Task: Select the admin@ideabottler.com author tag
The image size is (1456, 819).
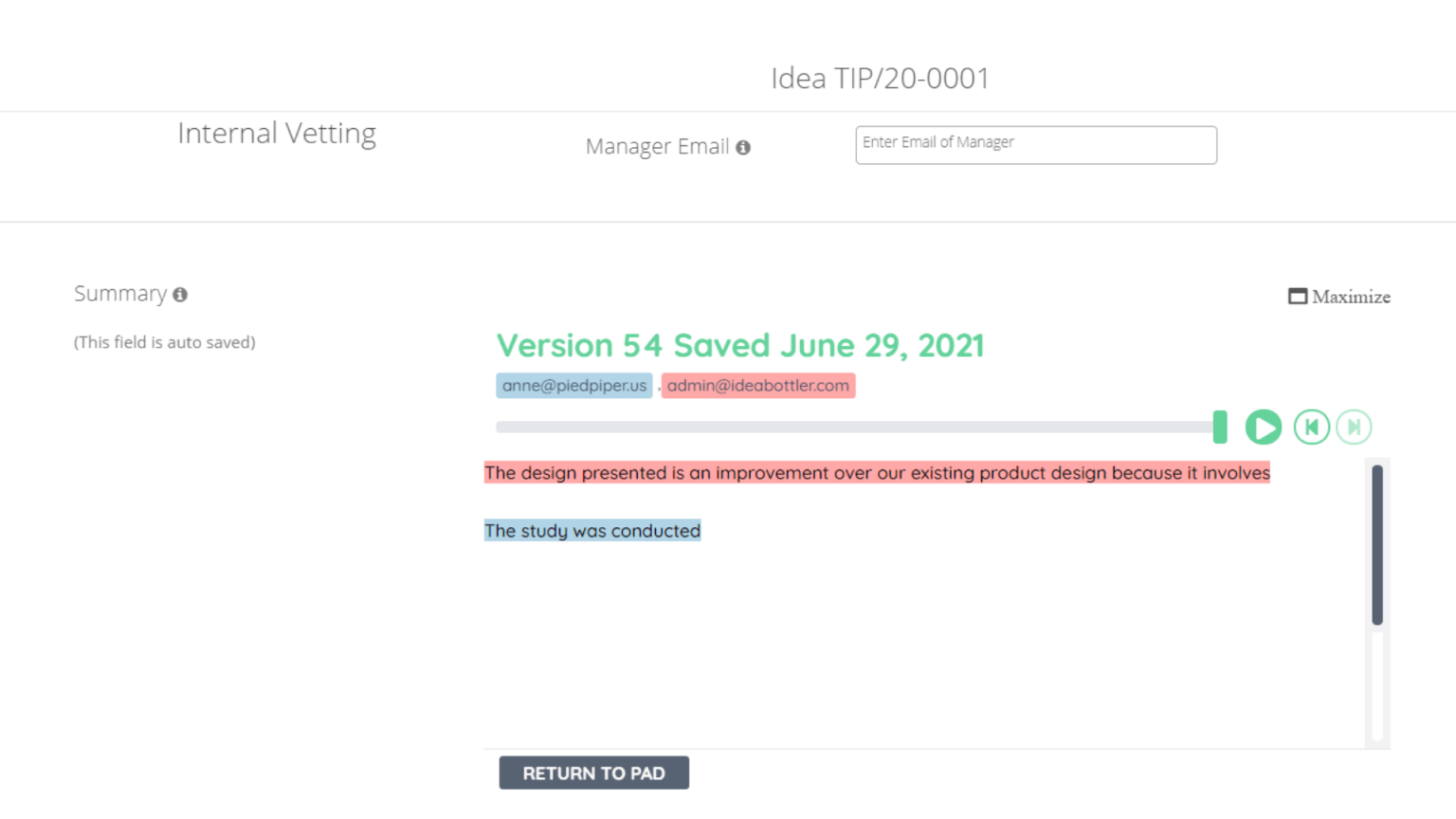Action: coord(757,386)
